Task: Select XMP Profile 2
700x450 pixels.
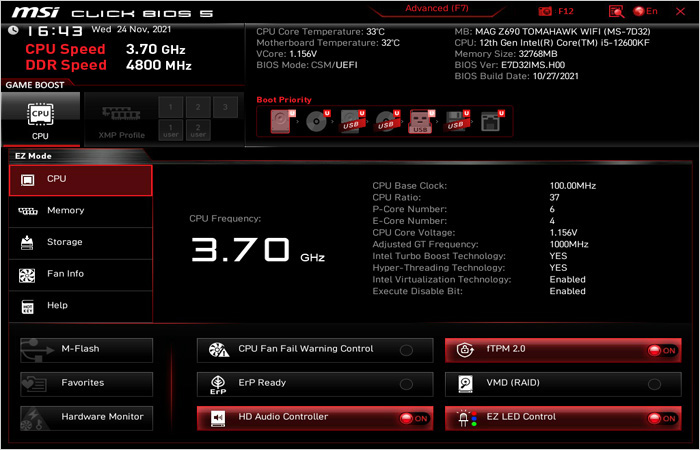Action: tap(198, 107)
